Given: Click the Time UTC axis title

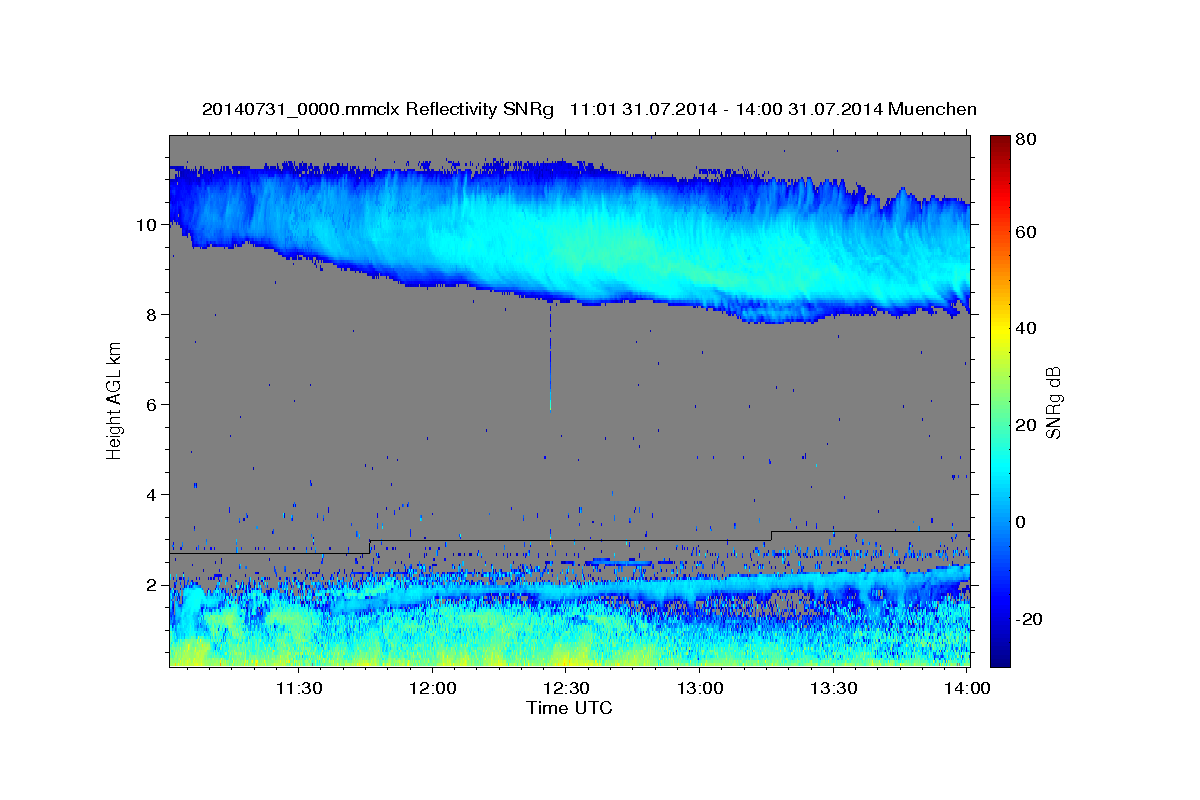Looking at the screenshot, I should point(569,708).
